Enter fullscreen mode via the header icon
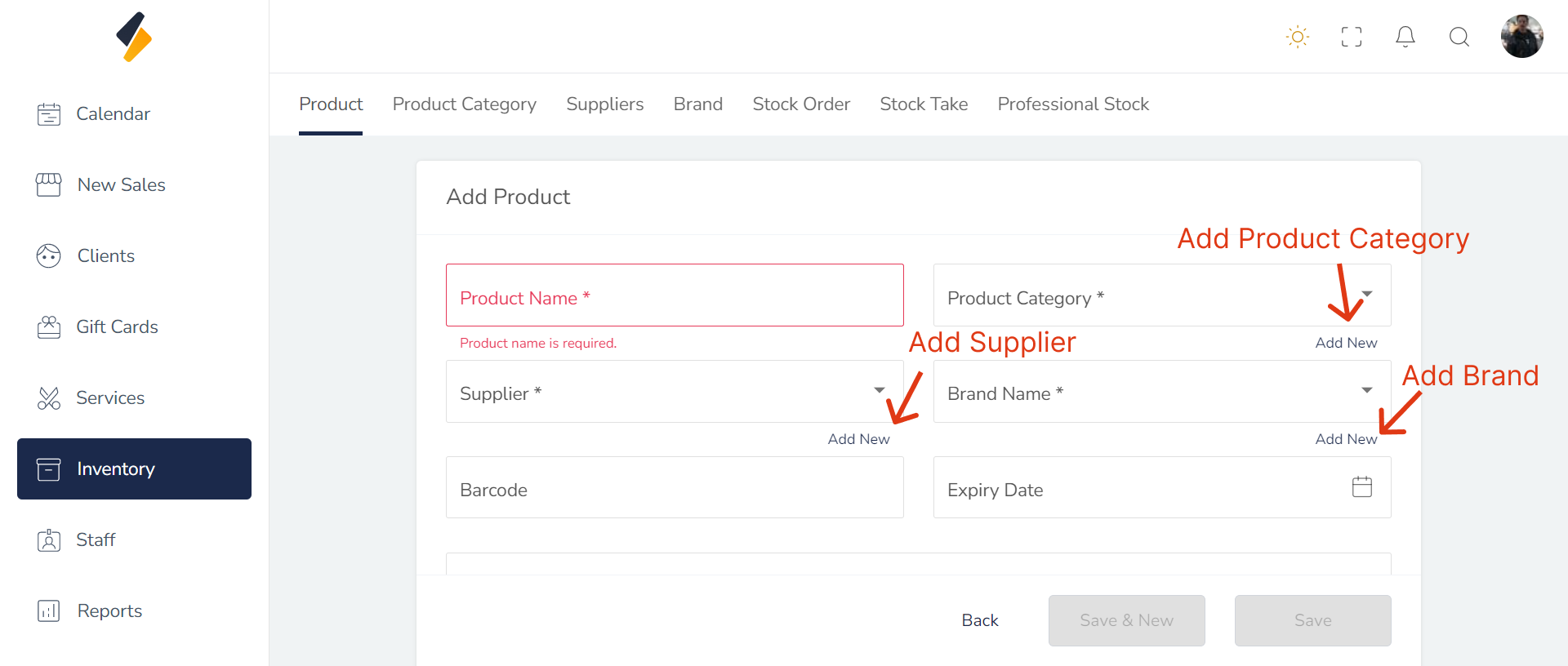The width and height of the screenshot is (1568, 666). [1352, 37]
